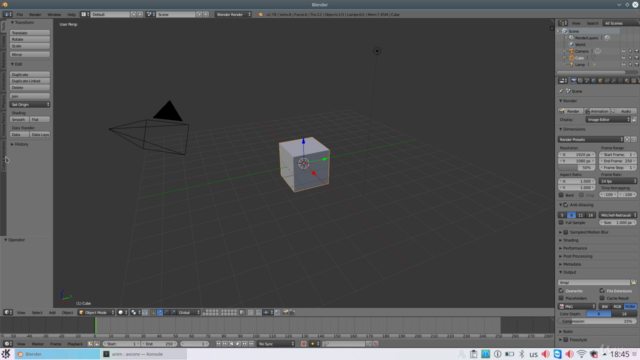The width and height of the screenshot is (640, 360).
Task: Open the Display Image Editor dropdown
Action: [608, 120]
